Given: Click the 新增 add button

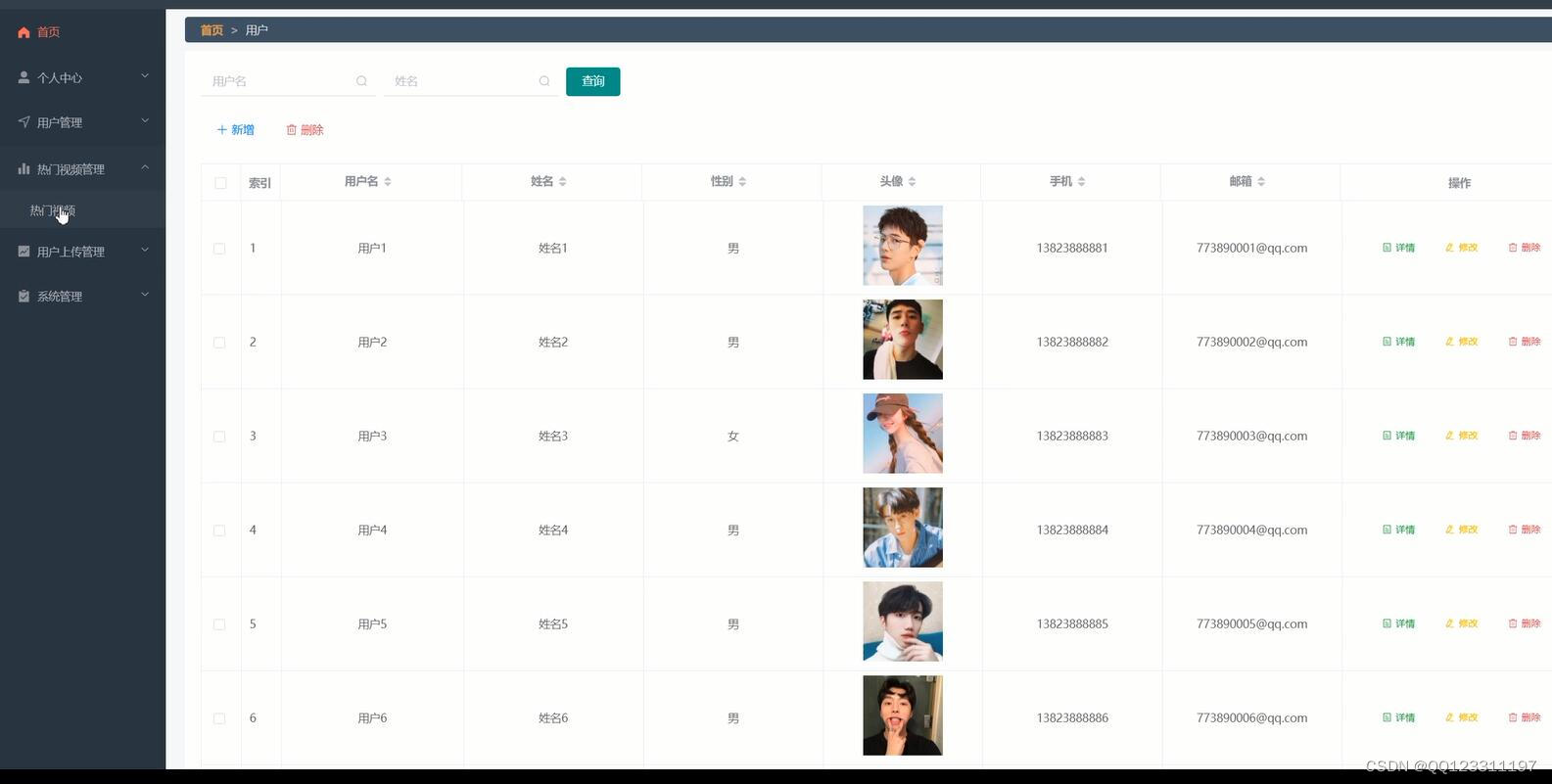Looking at the screenshot, I should [x=235, y=129].
